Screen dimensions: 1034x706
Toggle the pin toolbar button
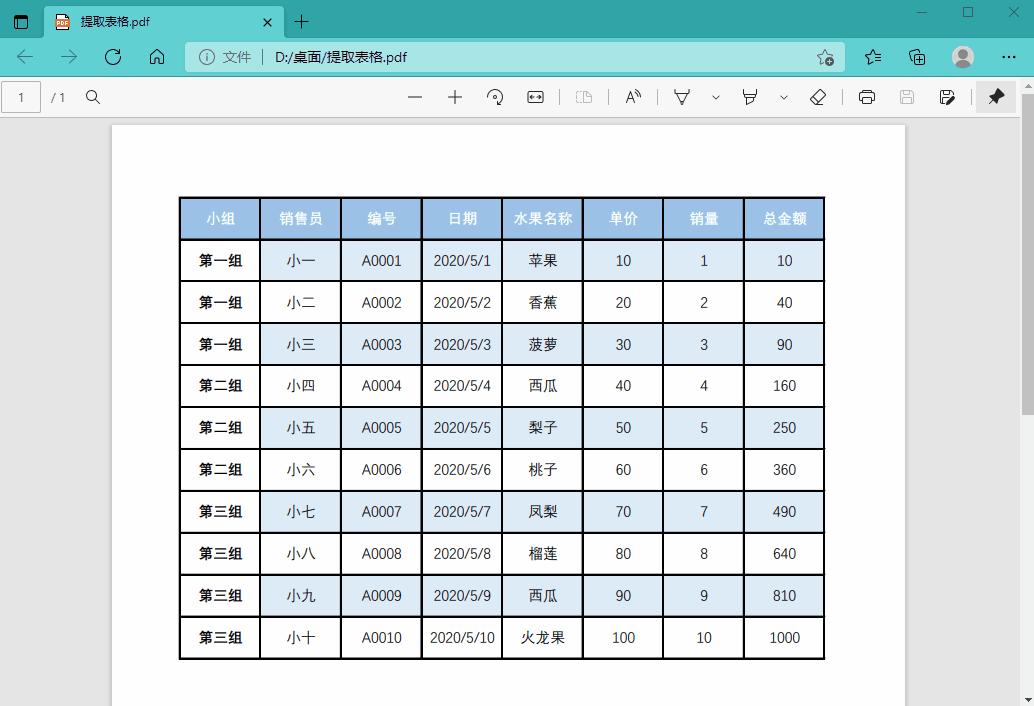[x=996, y=97]
